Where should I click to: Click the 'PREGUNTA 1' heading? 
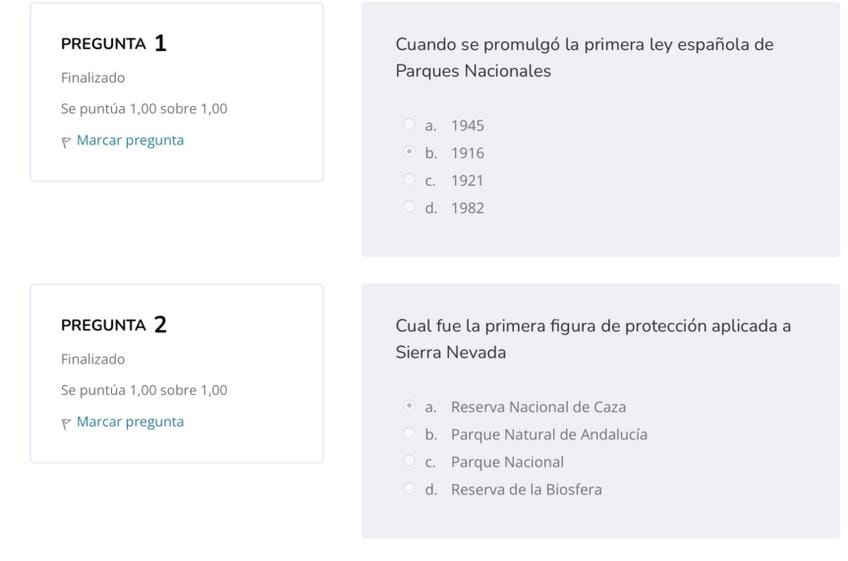113,44
